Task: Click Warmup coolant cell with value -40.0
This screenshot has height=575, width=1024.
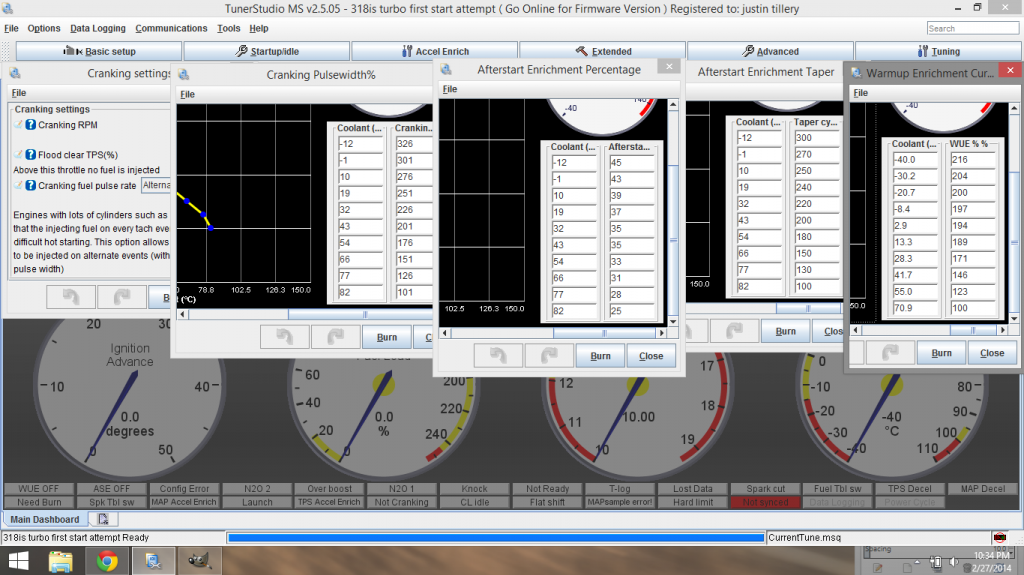Action: 915,159
